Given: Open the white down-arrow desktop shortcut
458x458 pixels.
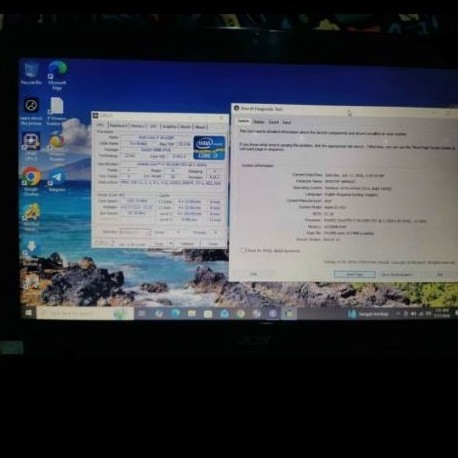Looking at the screenshot, I should (x=31, y=249).
